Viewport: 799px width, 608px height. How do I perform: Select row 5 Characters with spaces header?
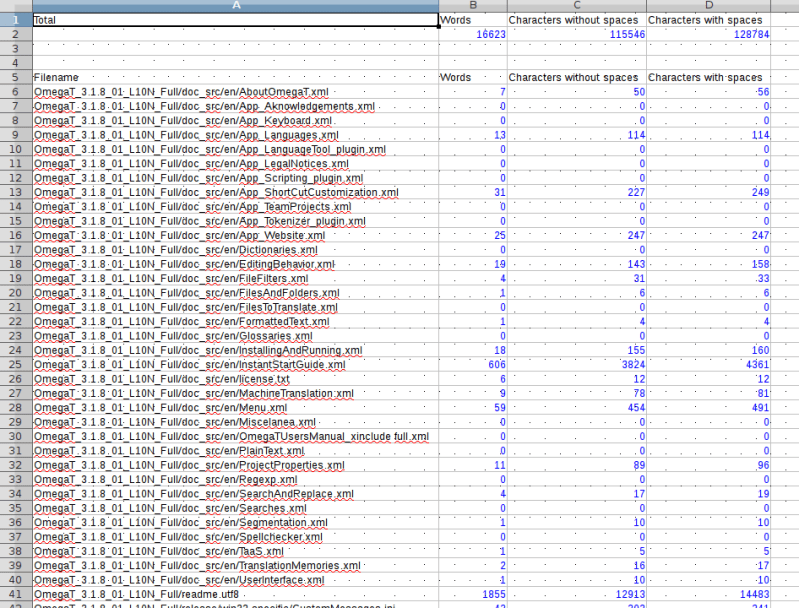(708, 77)
